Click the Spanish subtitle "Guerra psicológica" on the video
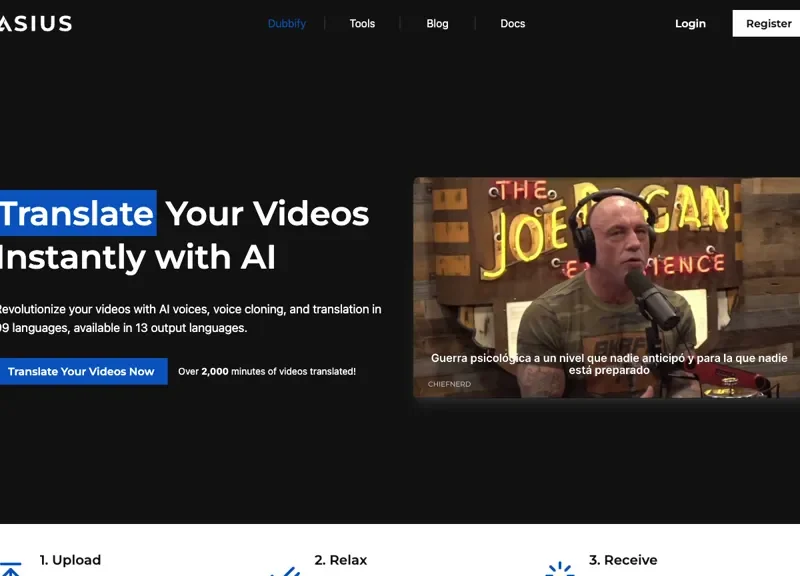This screenshot has height=576, width=800. [x=609, y=364]
